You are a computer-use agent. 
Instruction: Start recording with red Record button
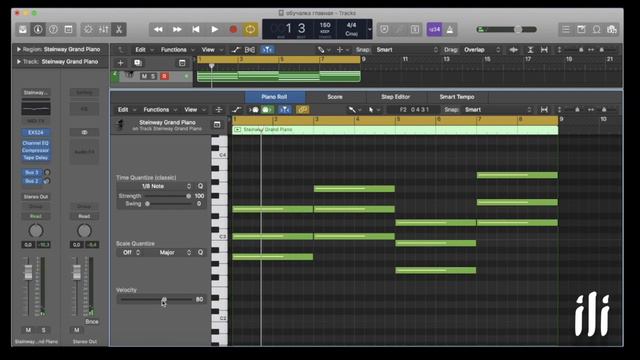(233, 29)
